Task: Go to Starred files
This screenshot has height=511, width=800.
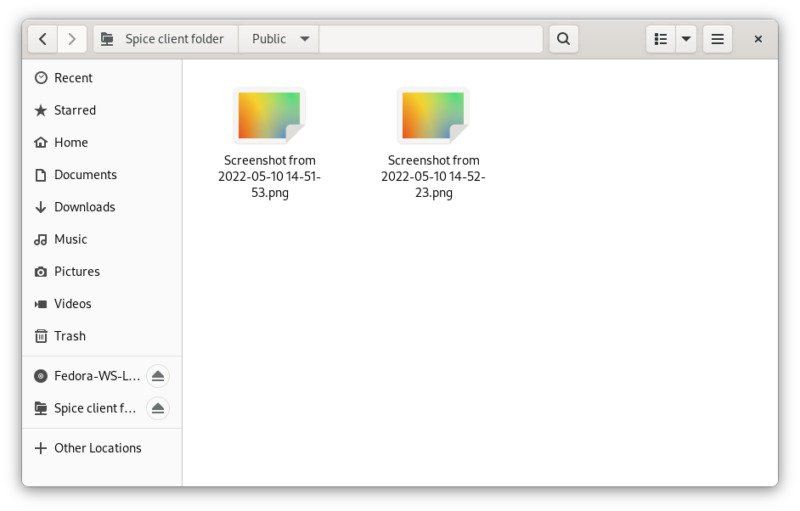Action: [74, 110]
